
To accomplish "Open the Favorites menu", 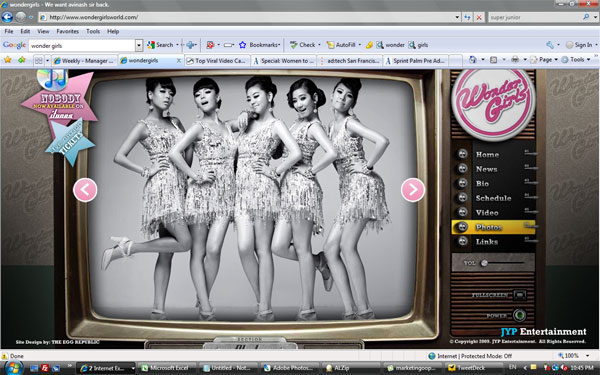I will 68,31.
